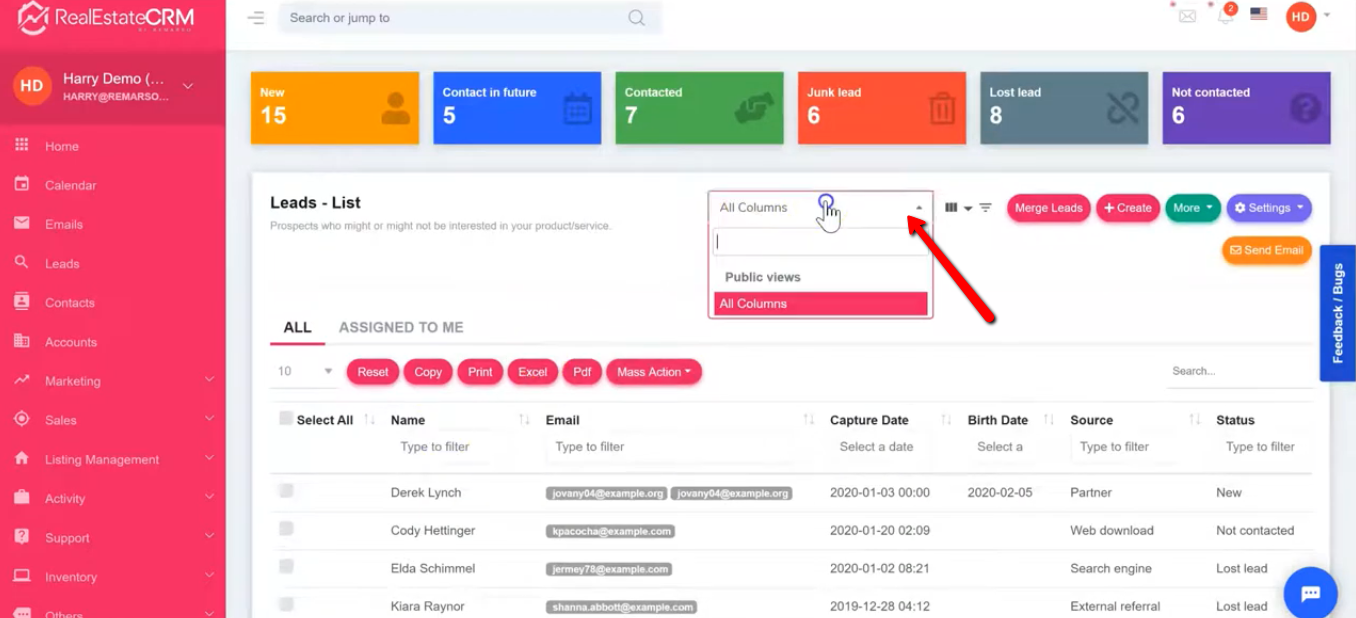Tick the checkbox for Derek Lynch
This screenshot has height=618, width=1356.
[x=286, y=491]
